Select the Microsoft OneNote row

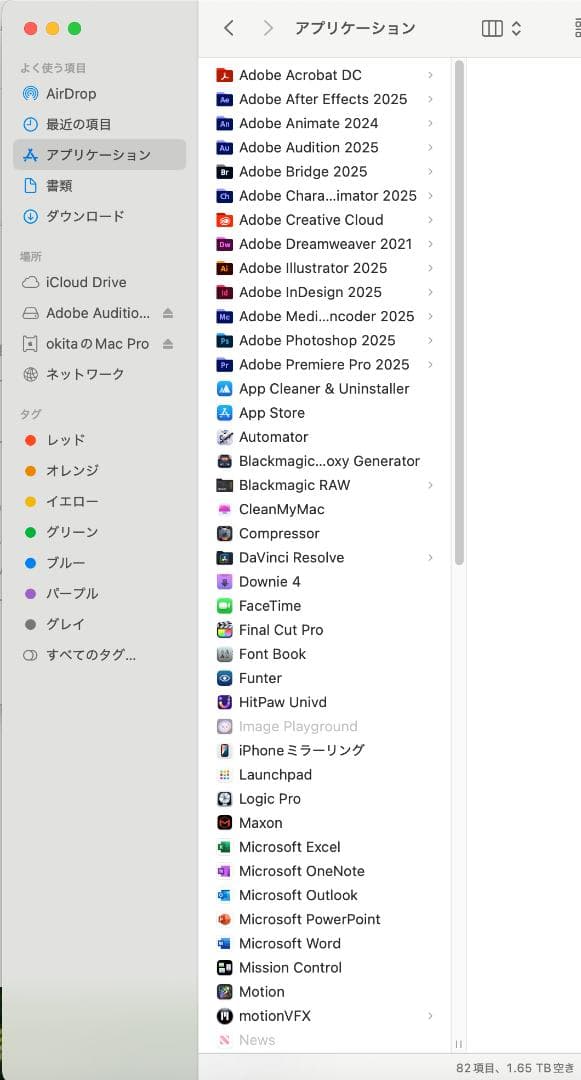(326, 871)
